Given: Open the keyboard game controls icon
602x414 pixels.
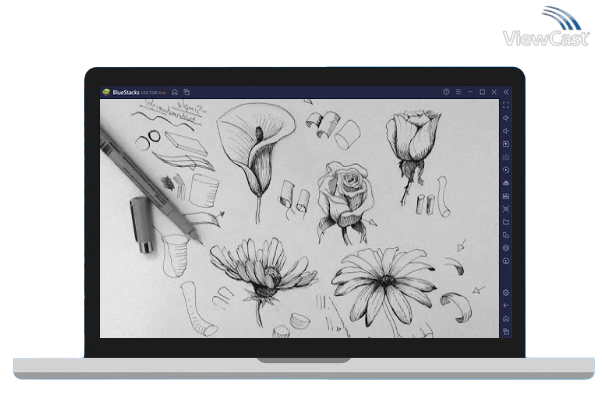Looking at the screenshot, I should pyautogui.click(x=506, y=157).
